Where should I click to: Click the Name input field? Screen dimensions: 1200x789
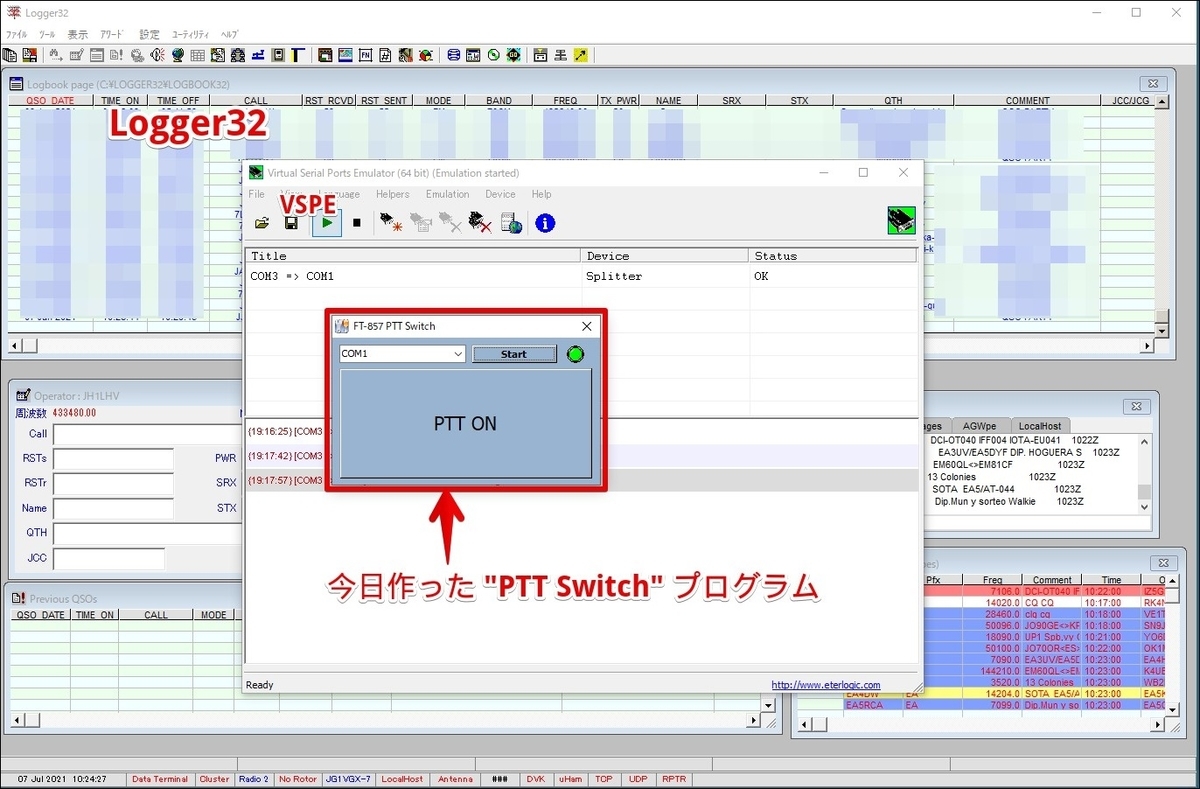click(113, 508)
